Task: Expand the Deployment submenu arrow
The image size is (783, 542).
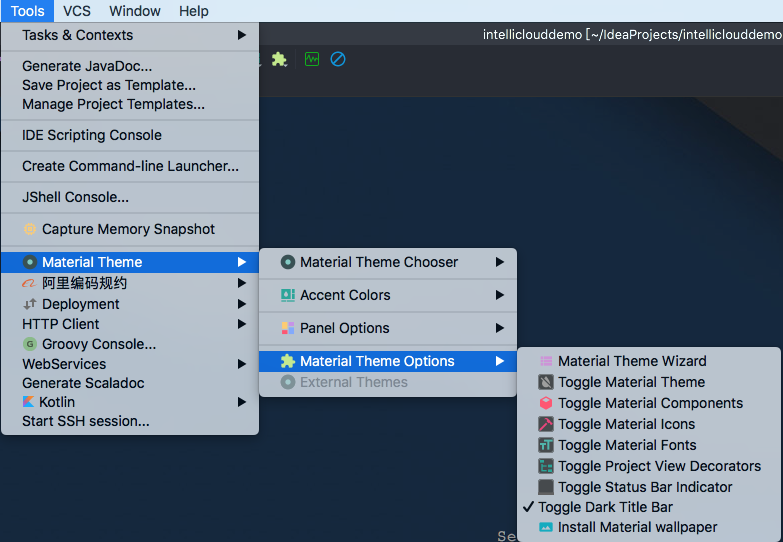Action: (242, 304)
